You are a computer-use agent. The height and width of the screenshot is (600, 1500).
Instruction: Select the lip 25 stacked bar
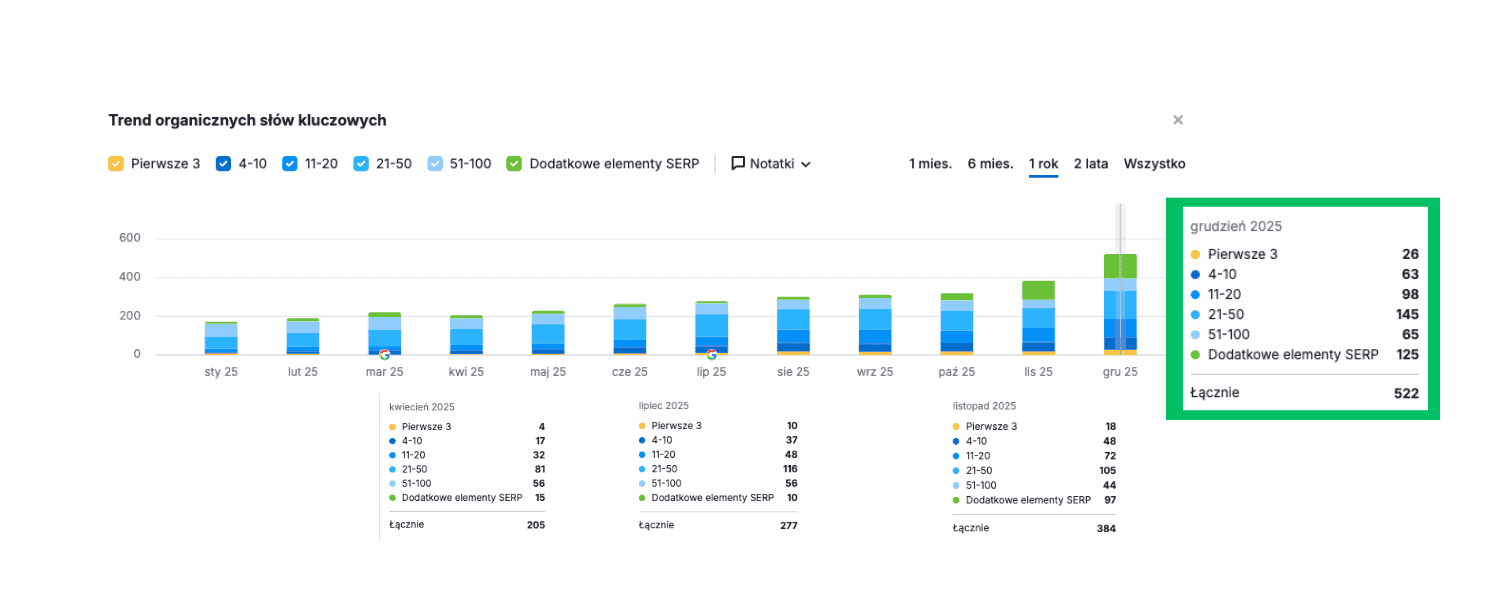[712, 328]
